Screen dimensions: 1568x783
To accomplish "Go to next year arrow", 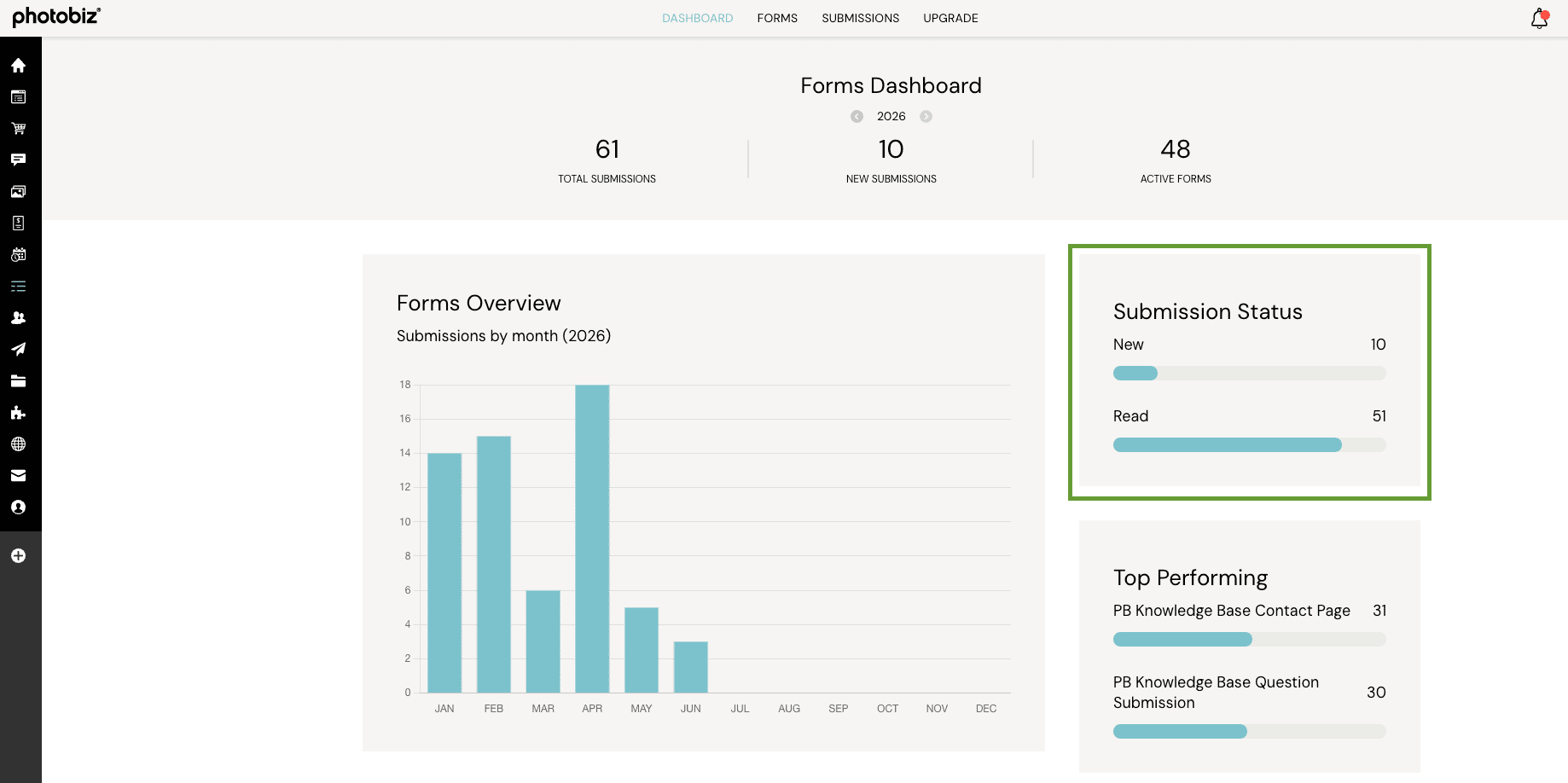I will click(x=926, y=117).
